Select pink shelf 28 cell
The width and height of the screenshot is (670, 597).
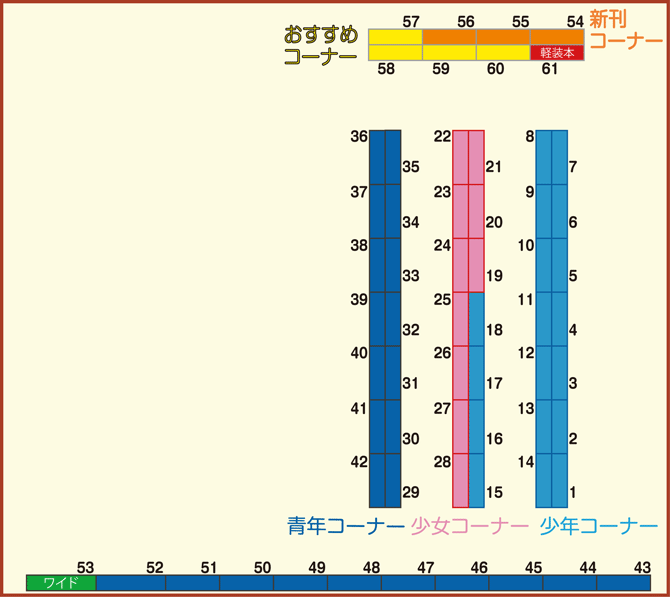(460, 480)
